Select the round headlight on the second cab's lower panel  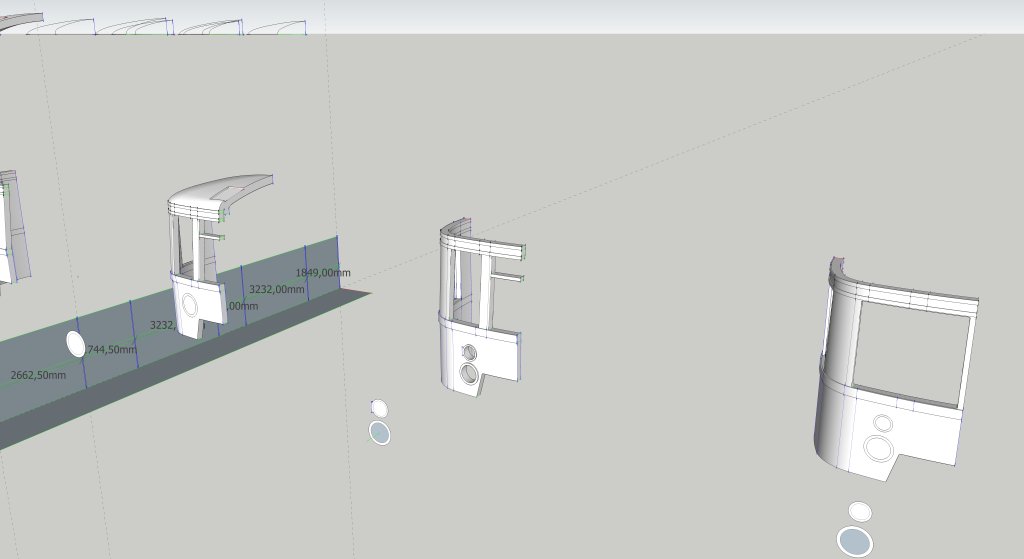point(189,303)
